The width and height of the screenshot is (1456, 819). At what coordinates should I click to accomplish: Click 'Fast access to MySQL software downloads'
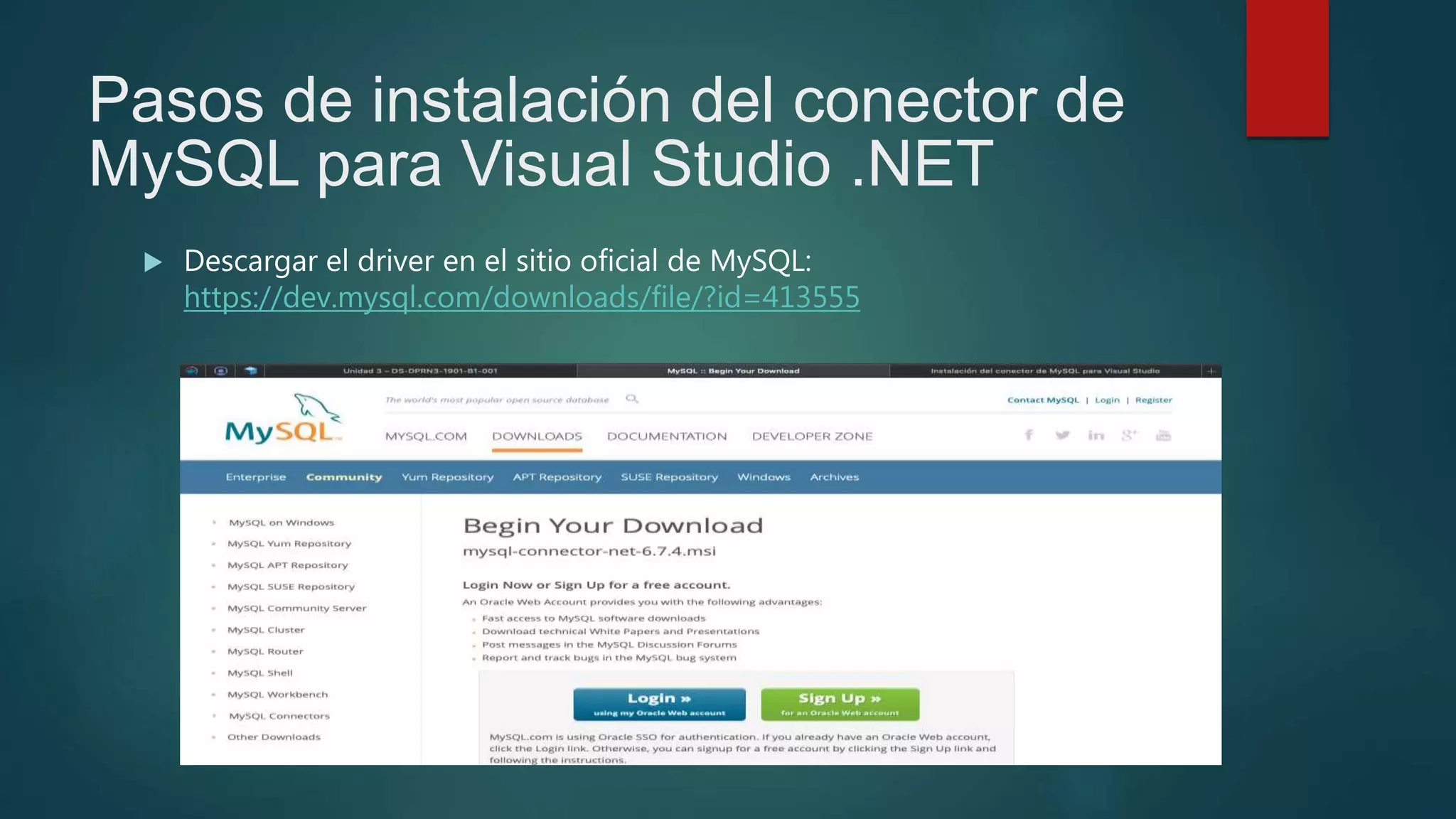click(x=594, y=619)
